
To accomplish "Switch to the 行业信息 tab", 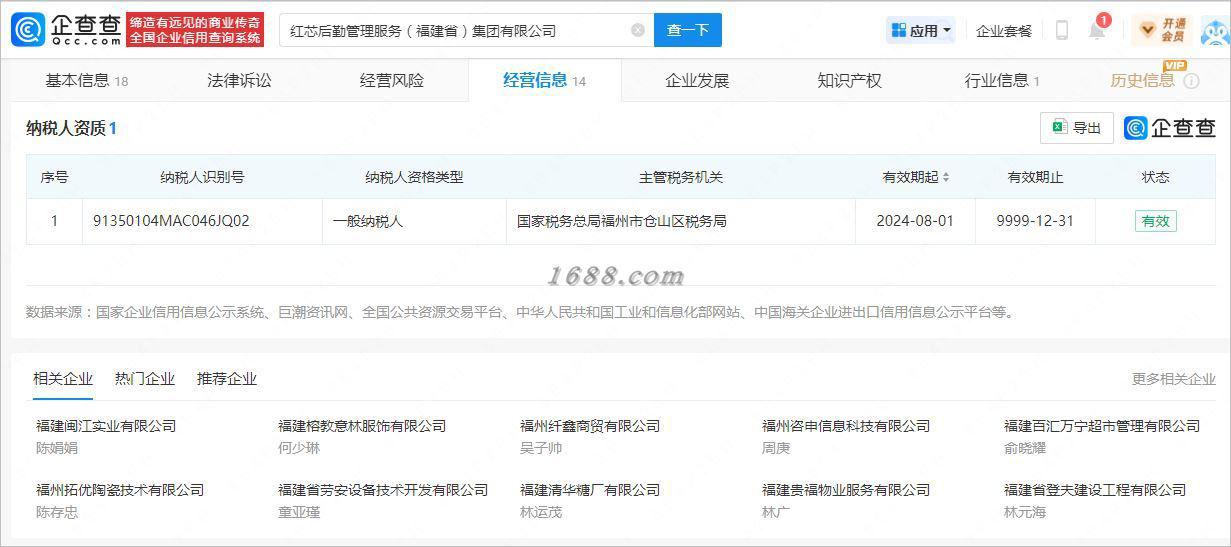I will pos(1002,80).
